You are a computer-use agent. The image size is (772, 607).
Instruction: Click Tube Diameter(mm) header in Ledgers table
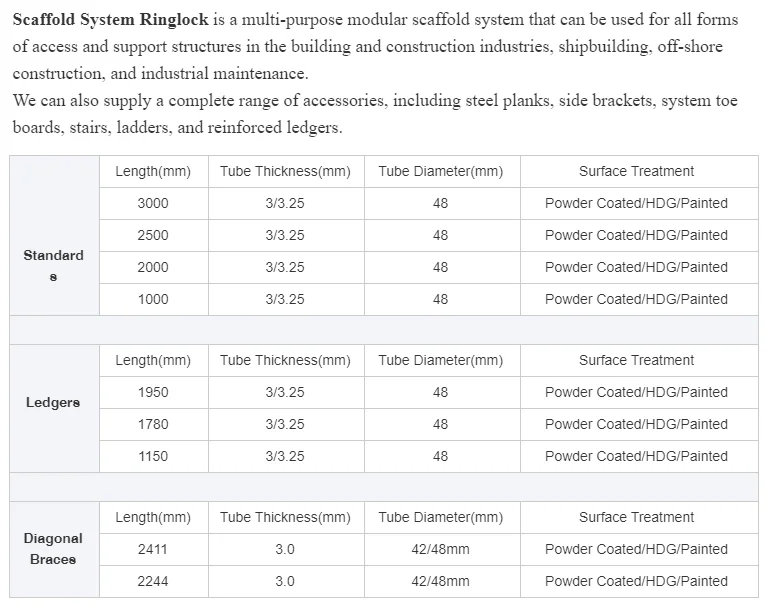442,360
